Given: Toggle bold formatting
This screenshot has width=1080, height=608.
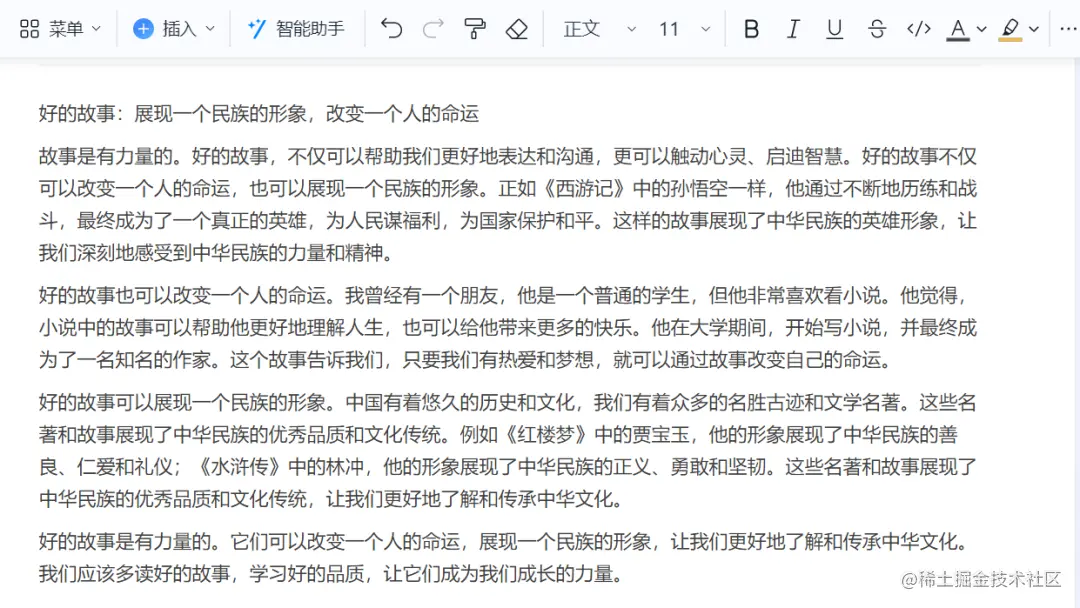Looking at the screenshot, I should click(x=751, y=29).
